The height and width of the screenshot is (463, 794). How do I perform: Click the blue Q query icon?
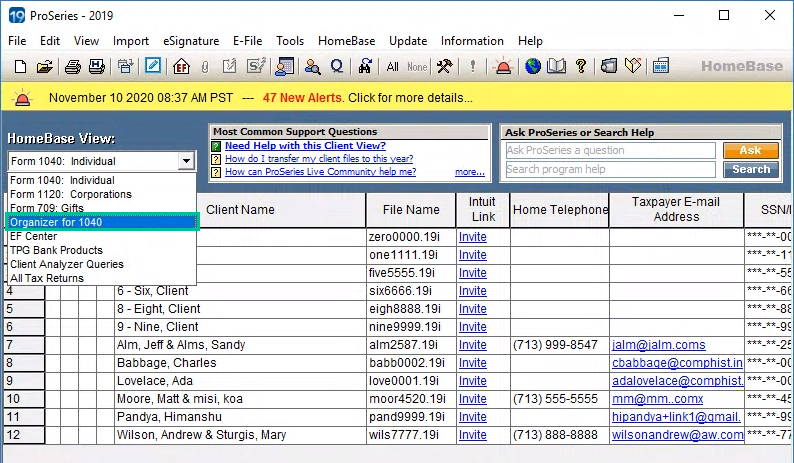point(337,66)
